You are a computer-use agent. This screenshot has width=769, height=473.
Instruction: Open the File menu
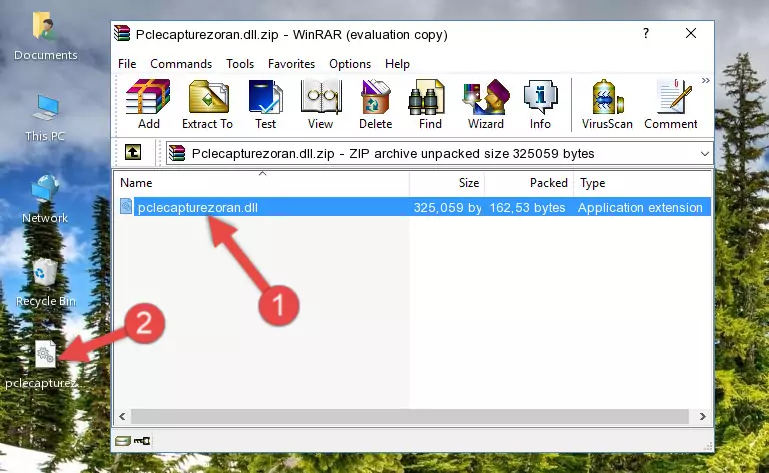[127, 64]
